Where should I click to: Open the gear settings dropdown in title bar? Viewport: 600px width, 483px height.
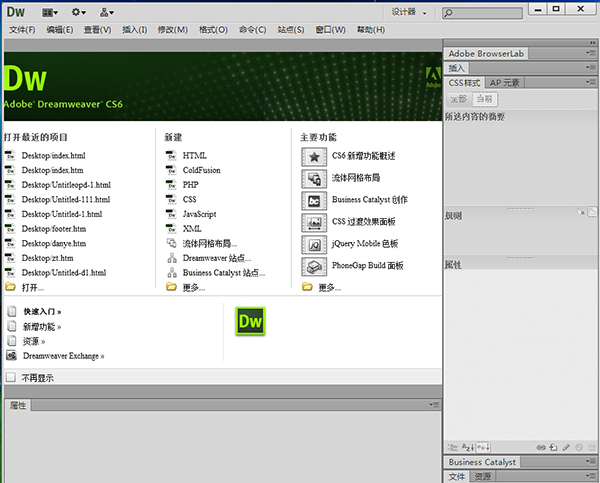tap(78, 12)
